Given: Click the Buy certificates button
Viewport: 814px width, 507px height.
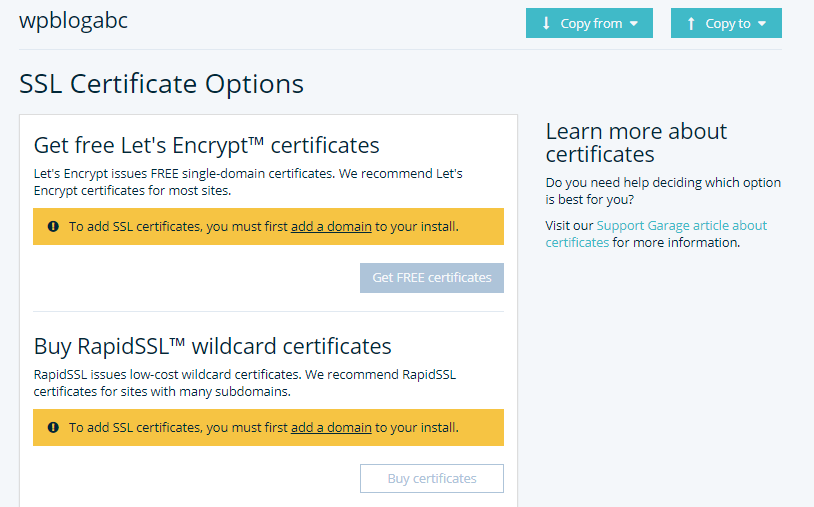Looking at the screenshot, I should 432,478.
